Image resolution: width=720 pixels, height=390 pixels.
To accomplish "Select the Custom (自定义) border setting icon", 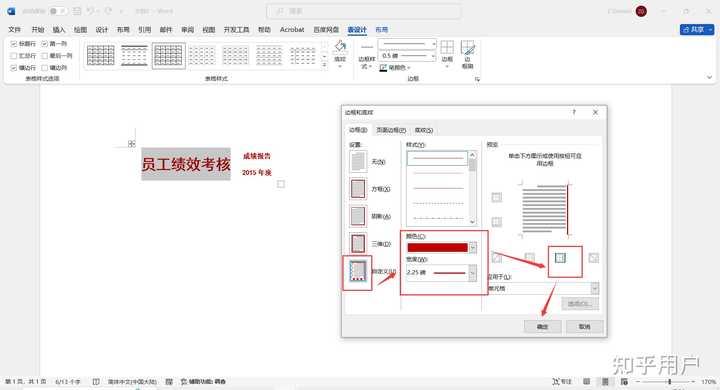I will 357,271.
